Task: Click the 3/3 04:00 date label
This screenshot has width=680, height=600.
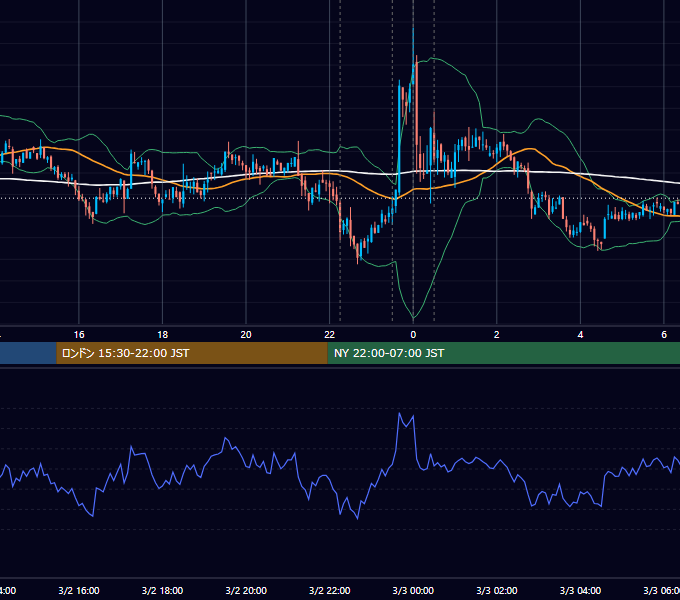Action: pos(580,590)
